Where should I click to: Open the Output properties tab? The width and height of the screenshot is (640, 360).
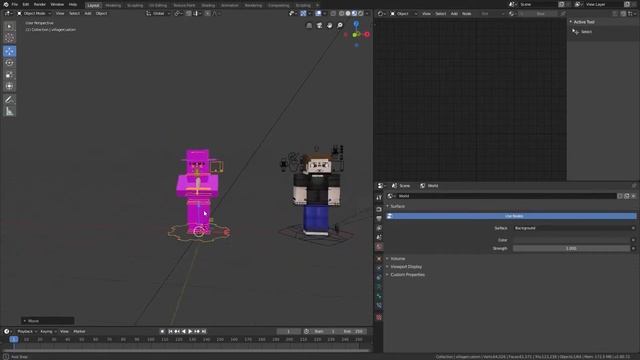[x=379, y=218]
